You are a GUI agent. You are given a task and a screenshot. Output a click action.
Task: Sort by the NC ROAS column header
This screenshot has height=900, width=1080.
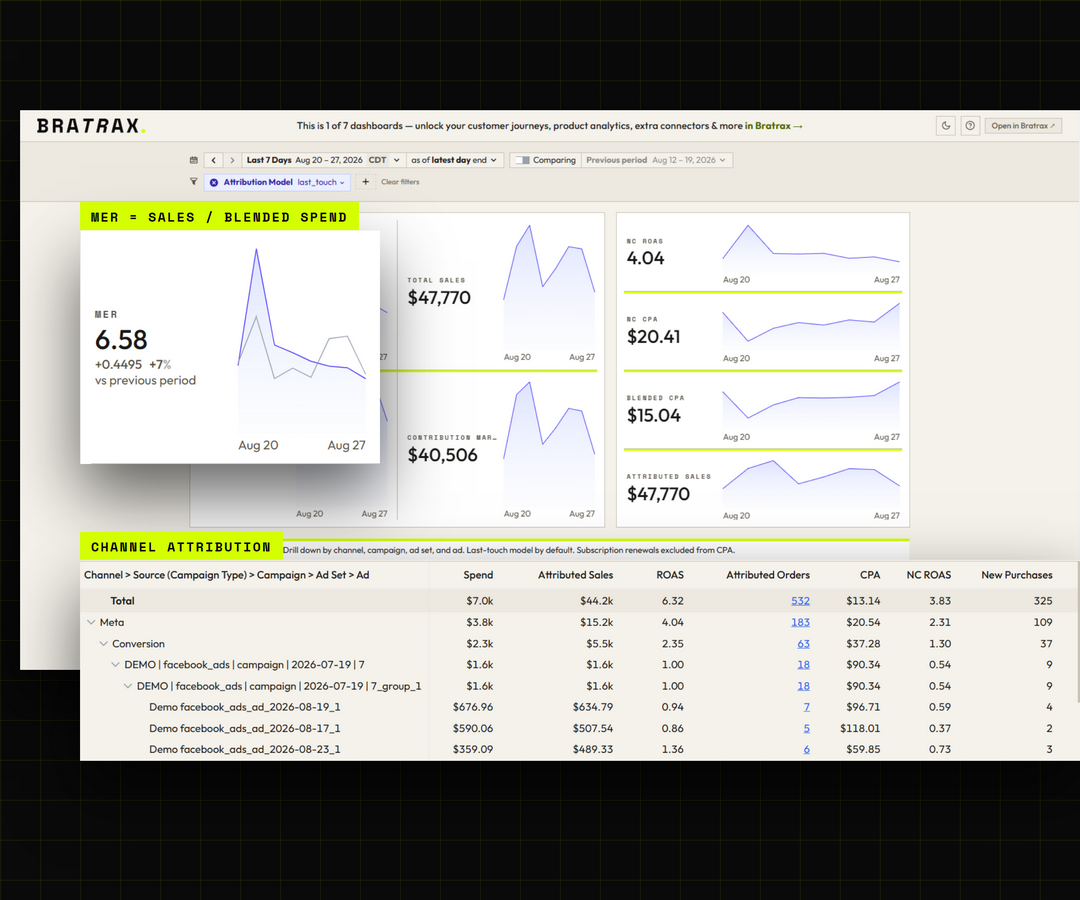click(928, 575)
